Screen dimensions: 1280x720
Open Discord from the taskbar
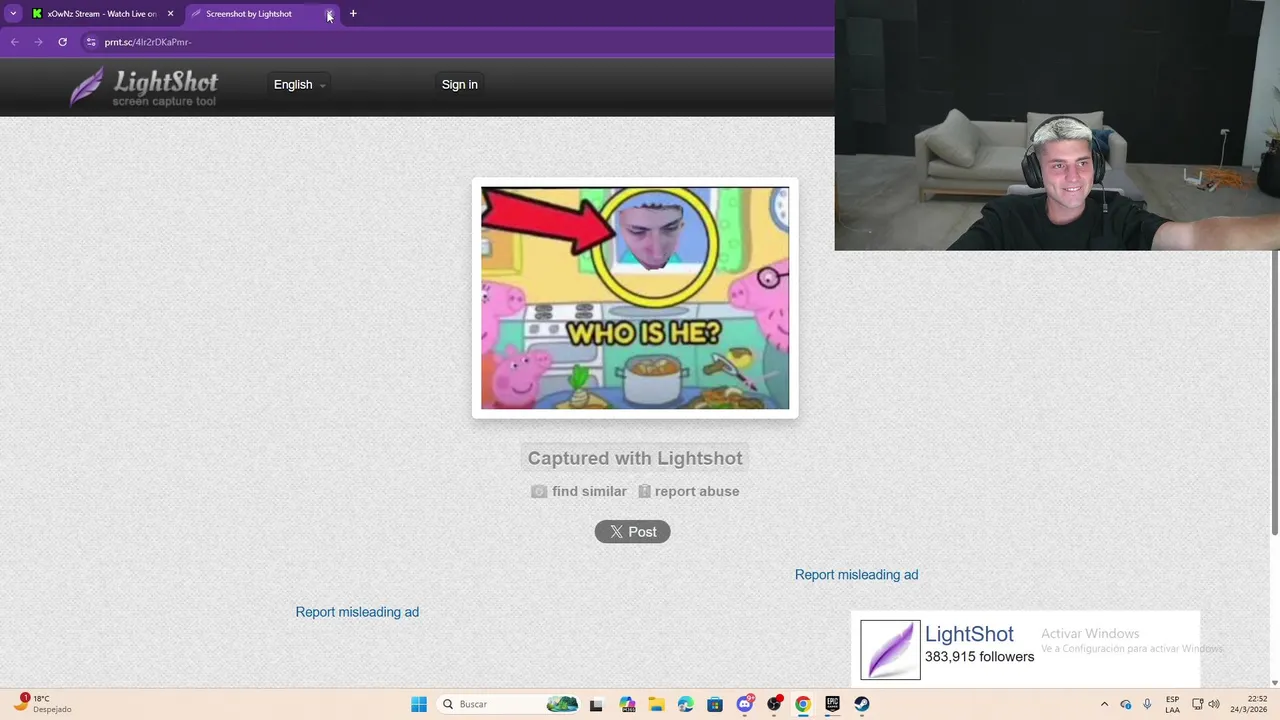pos(744,704)
